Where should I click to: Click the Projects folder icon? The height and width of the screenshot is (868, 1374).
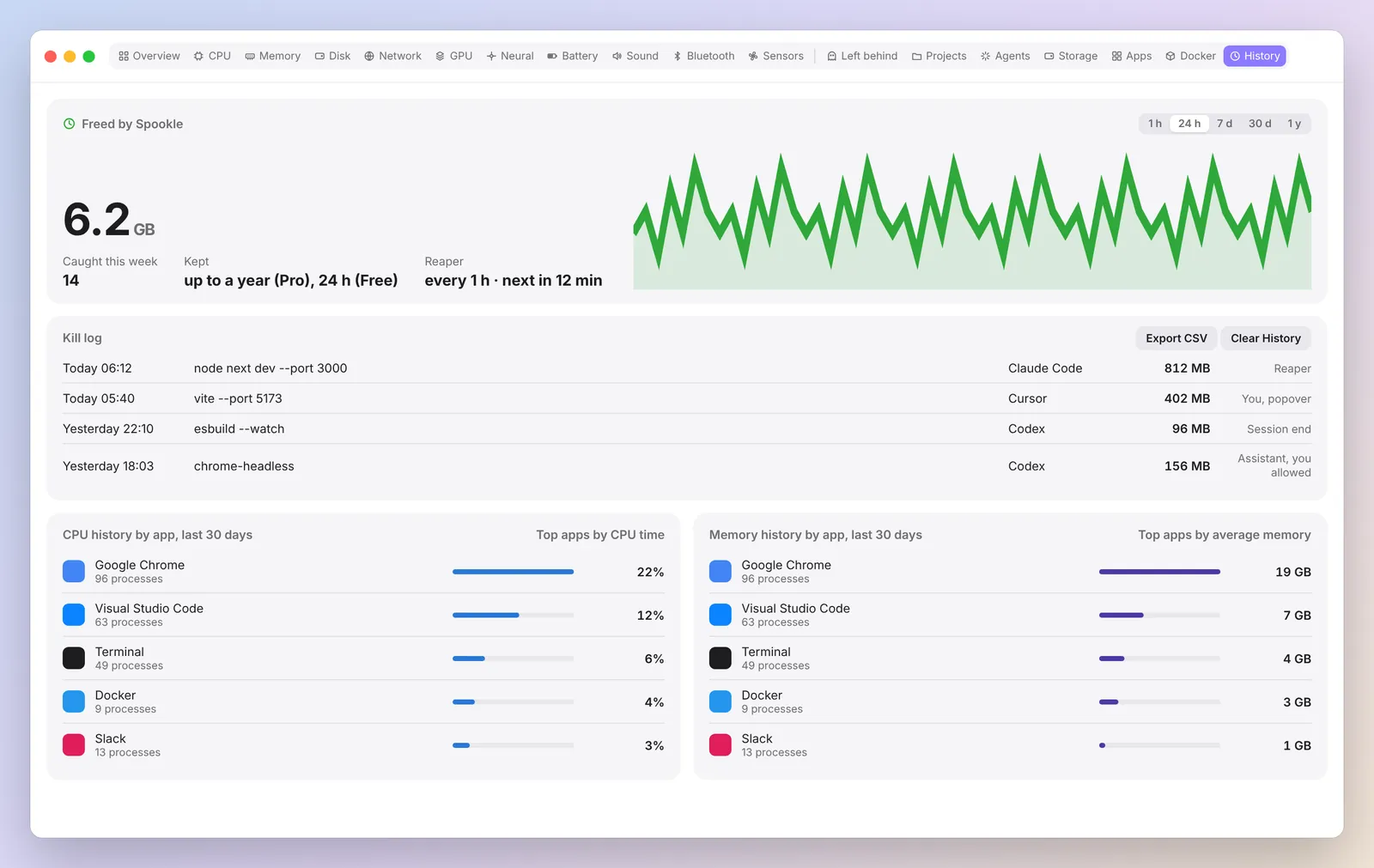pos(916,56)
